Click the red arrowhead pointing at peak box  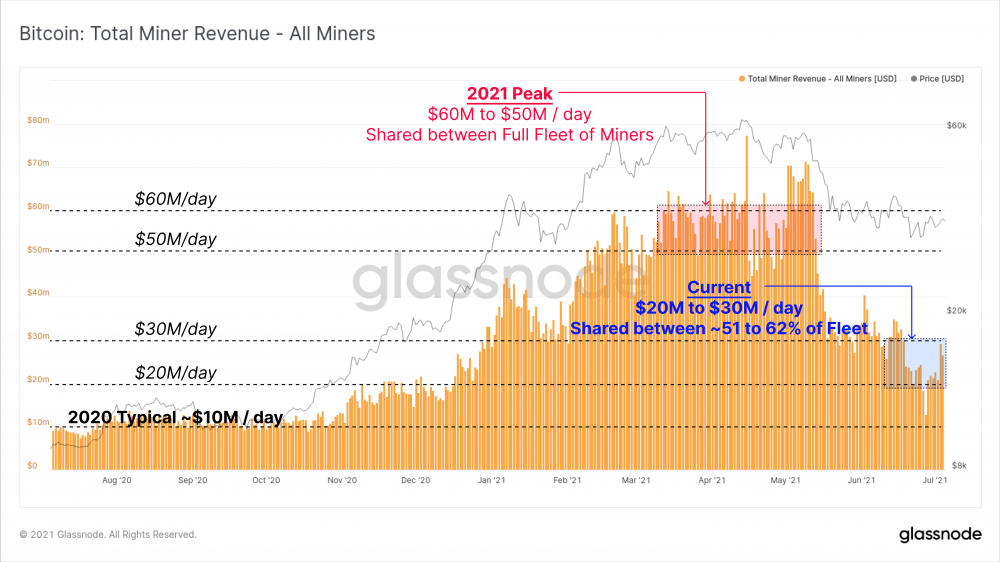tap(706, 203)
